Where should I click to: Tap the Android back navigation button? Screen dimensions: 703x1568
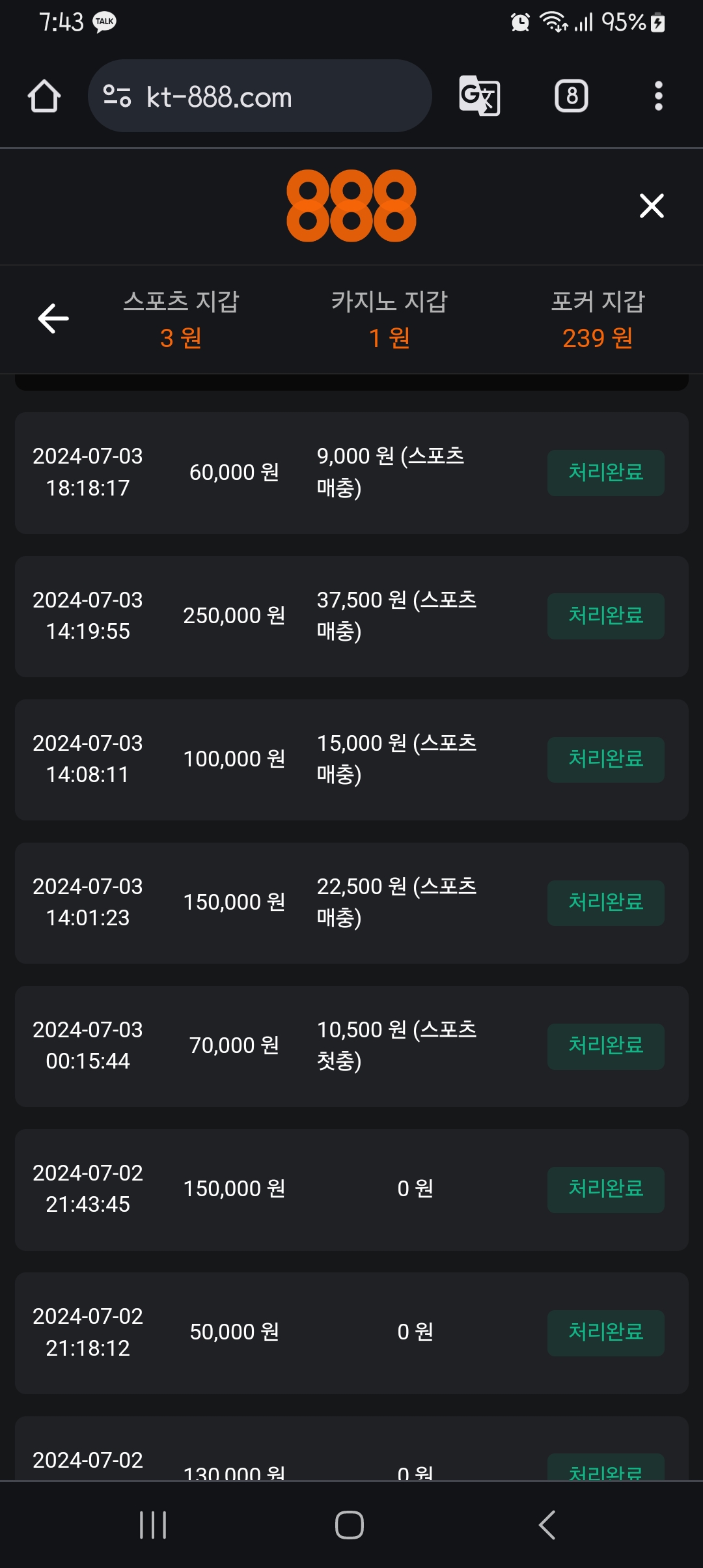(x=547, y=1524)
